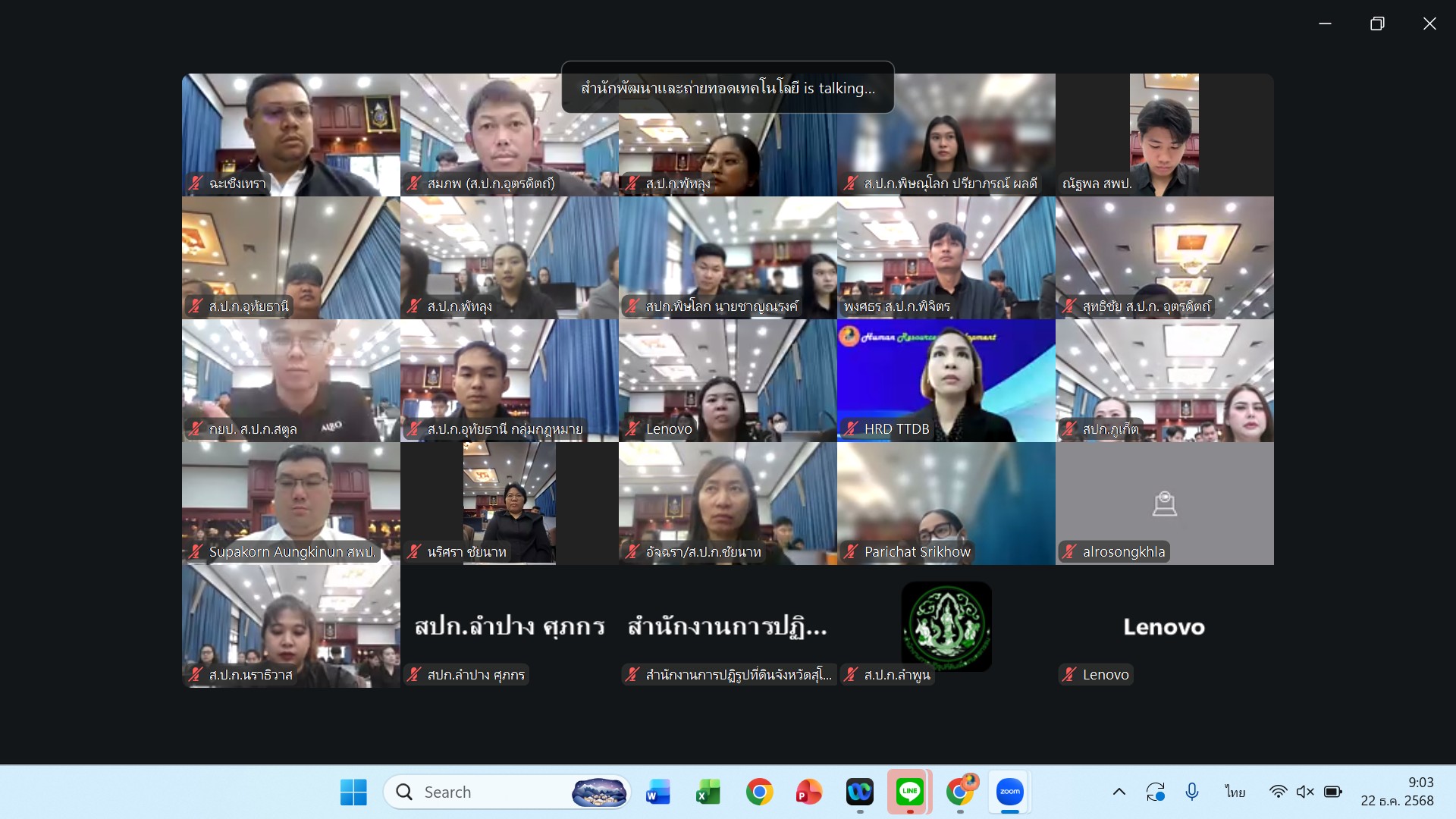Viewport: 1456px width, 819px height.
Task: Switch the Thai language input indicator
Action: point(1235,792)
